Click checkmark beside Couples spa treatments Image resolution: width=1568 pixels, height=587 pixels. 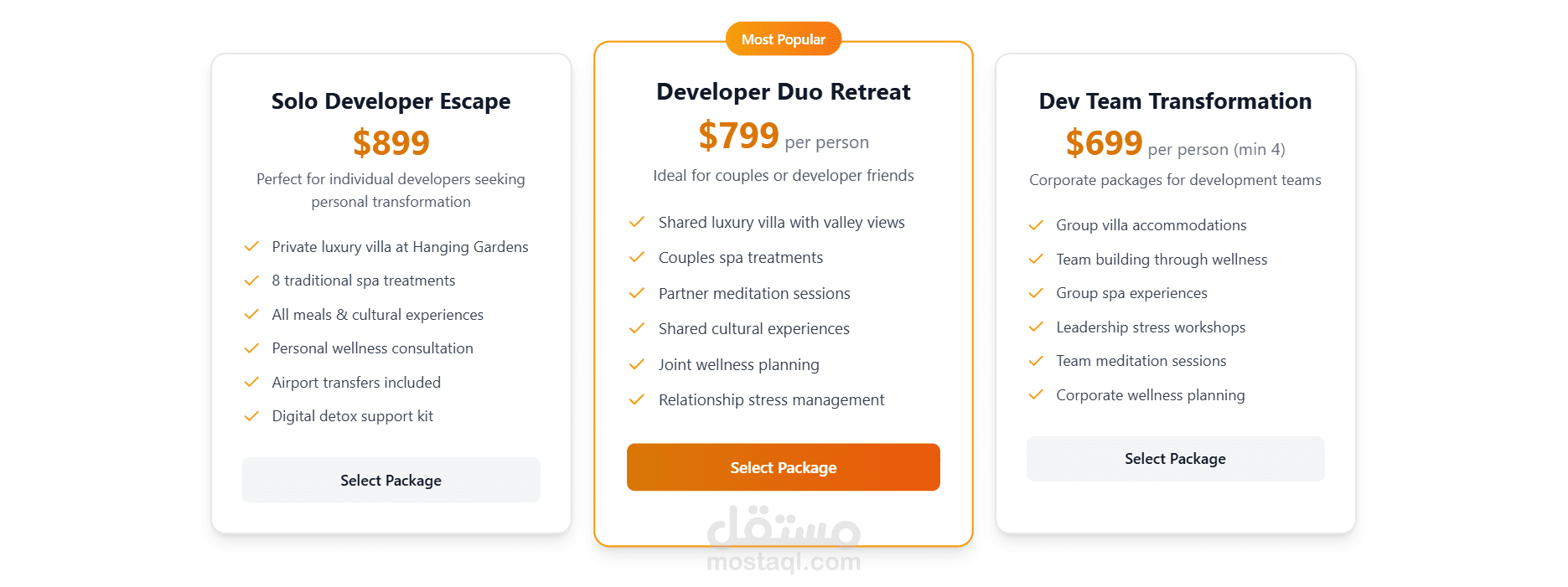point(637,258)
